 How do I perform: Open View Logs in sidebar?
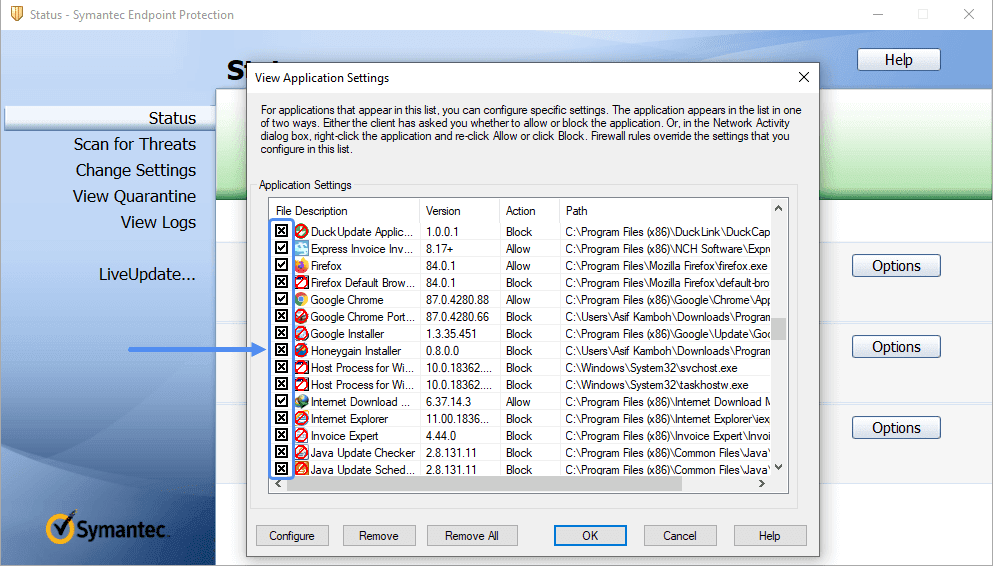coord(158,222)
